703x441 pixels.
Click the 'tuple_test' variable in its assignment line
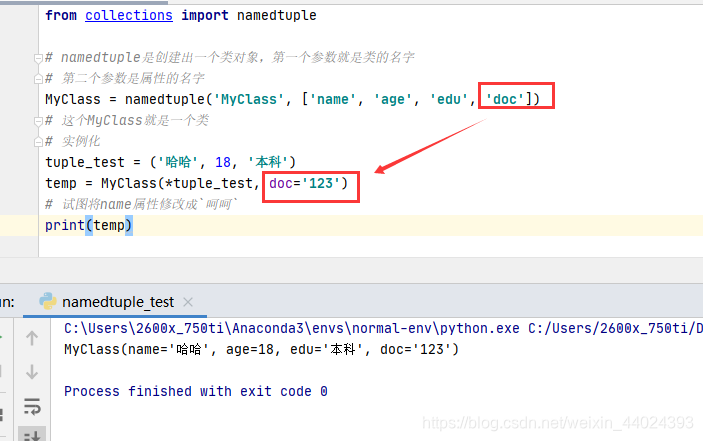click(x=85, y=162)
